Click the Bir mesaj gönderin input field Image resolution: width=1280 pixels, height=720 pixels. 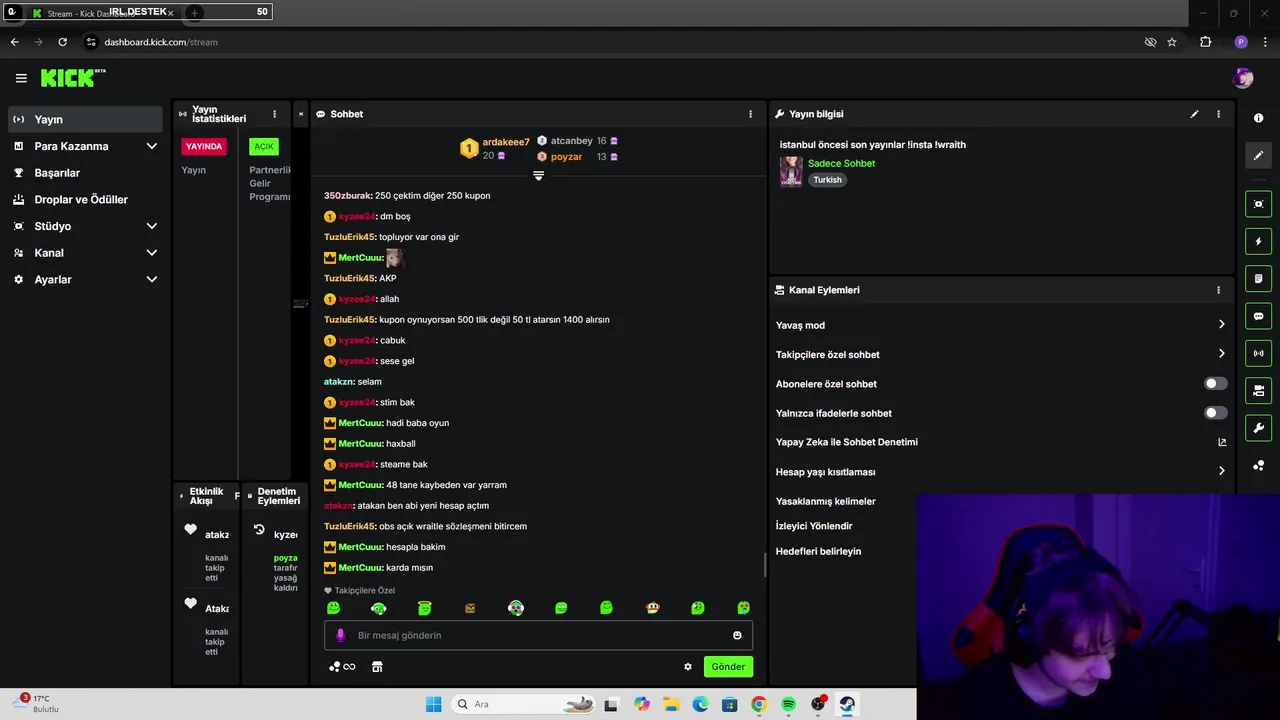click(x=538, y=635)
